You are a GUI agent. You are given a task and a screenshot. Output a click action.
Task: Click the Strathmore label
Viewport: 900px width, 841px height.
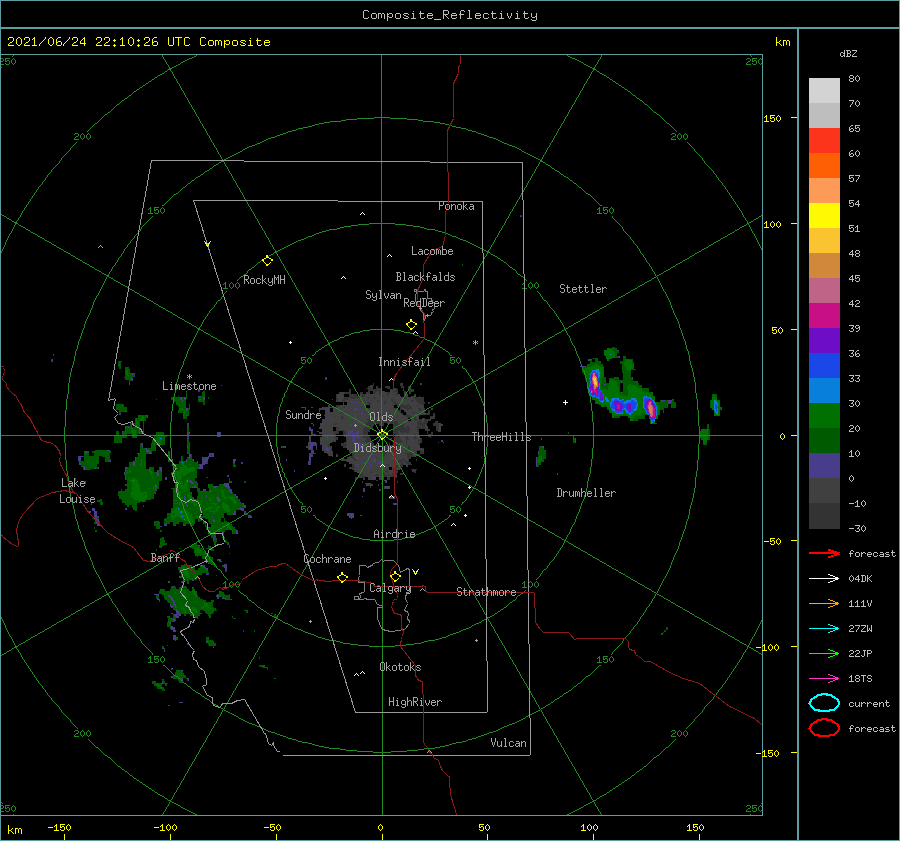click(x=486, y=592)
